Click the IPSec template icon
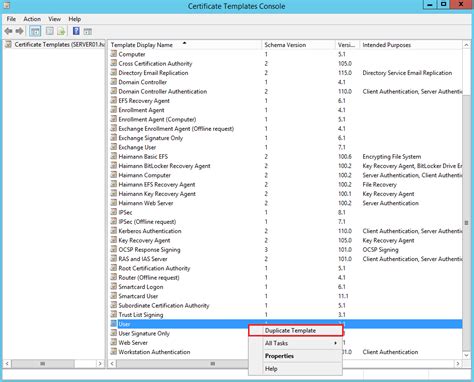The width and height of the screenshot is (474, 382). point(114,212)
